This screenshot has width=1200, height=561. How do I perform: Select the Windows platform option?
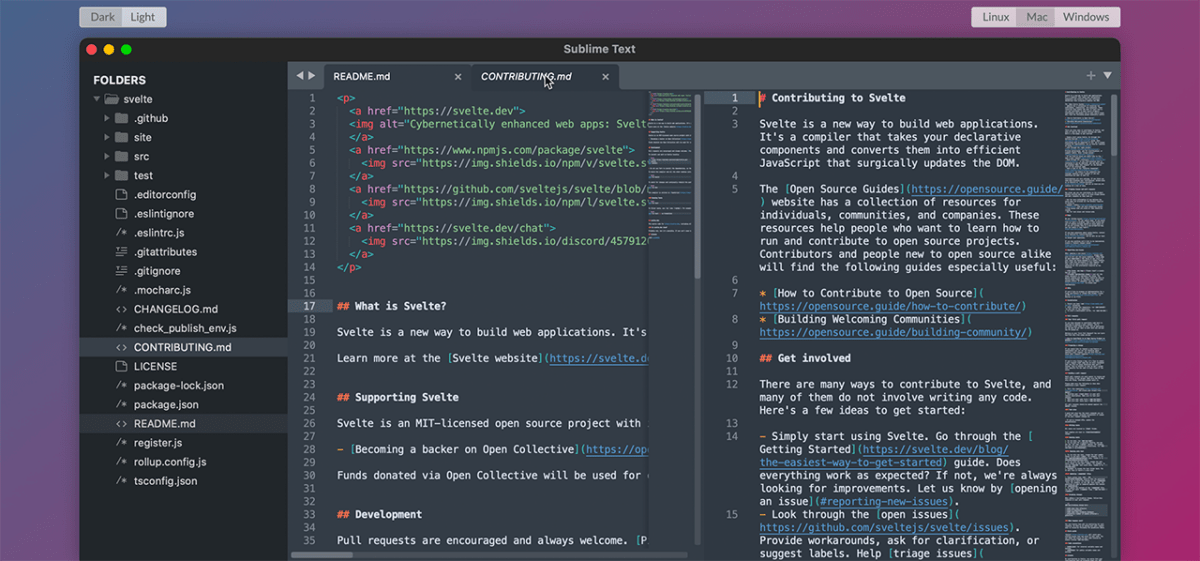(1086, 17)
